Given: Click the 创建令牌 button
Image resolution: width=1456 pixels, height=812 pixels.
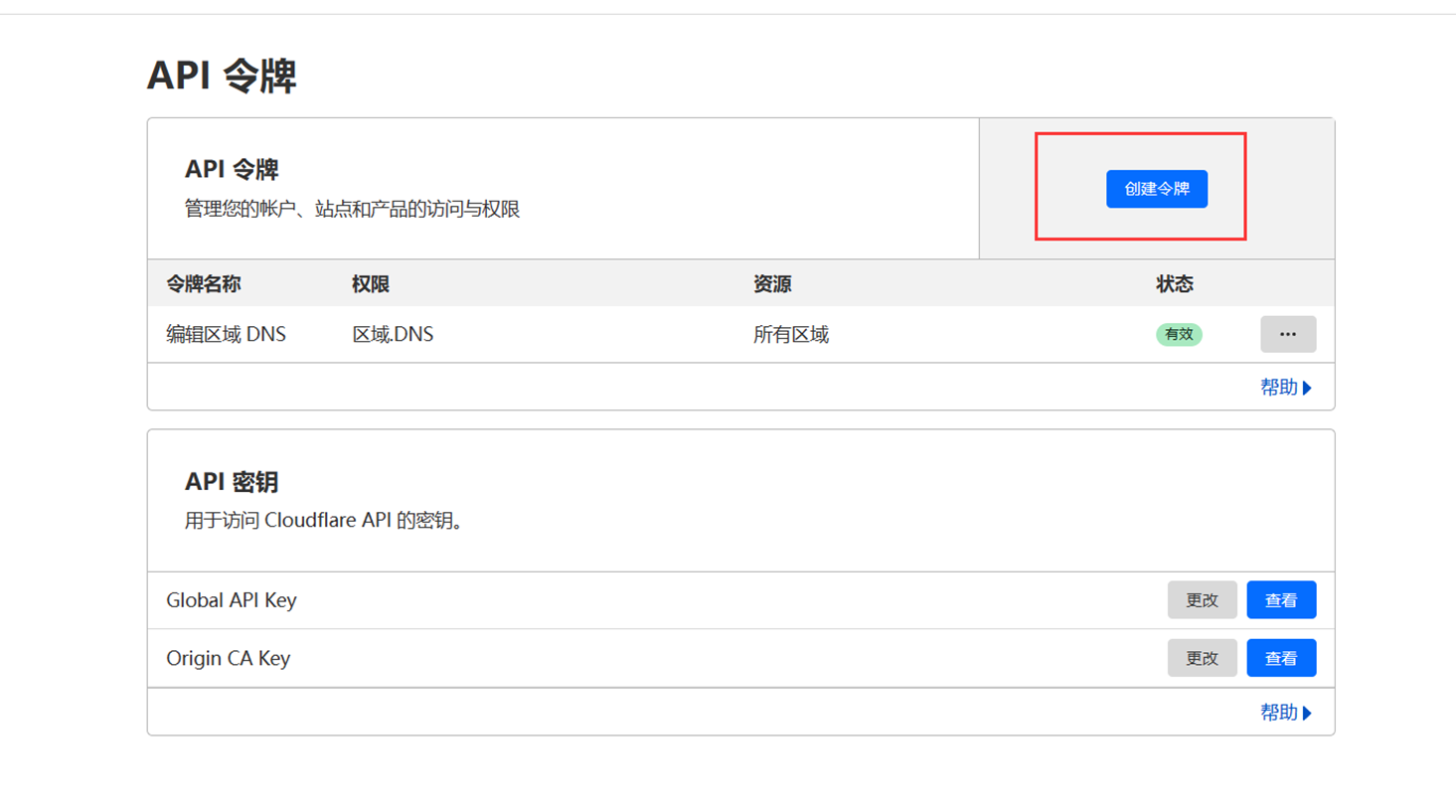Looking at the screenshot, I should pyautogui.click(x=1156, y=189).
